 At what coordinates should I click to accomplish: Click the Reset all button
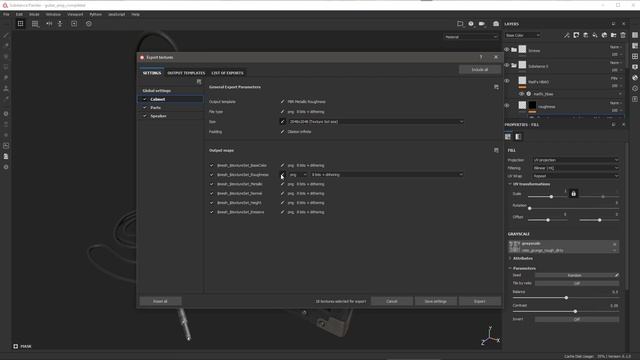pos(160,301)
